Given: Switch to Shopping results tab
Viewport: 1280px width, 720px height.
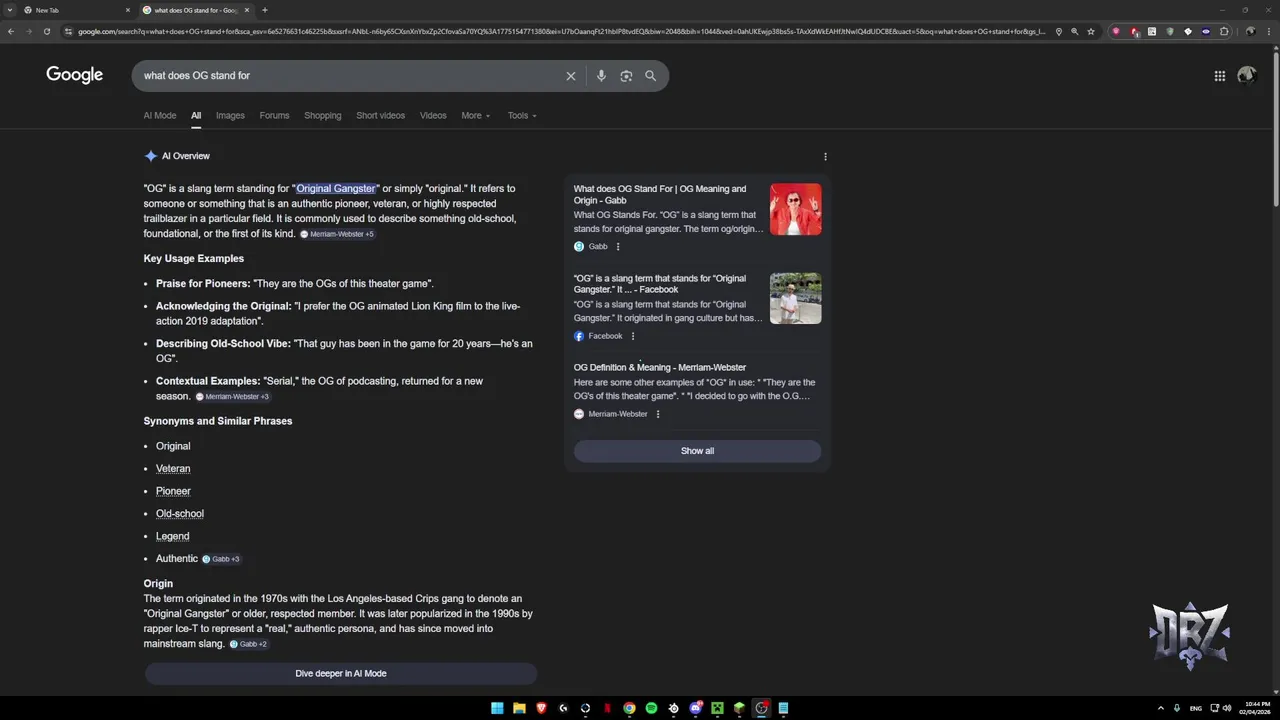Looking at the screenshot, I should click(x=323, y=115).
